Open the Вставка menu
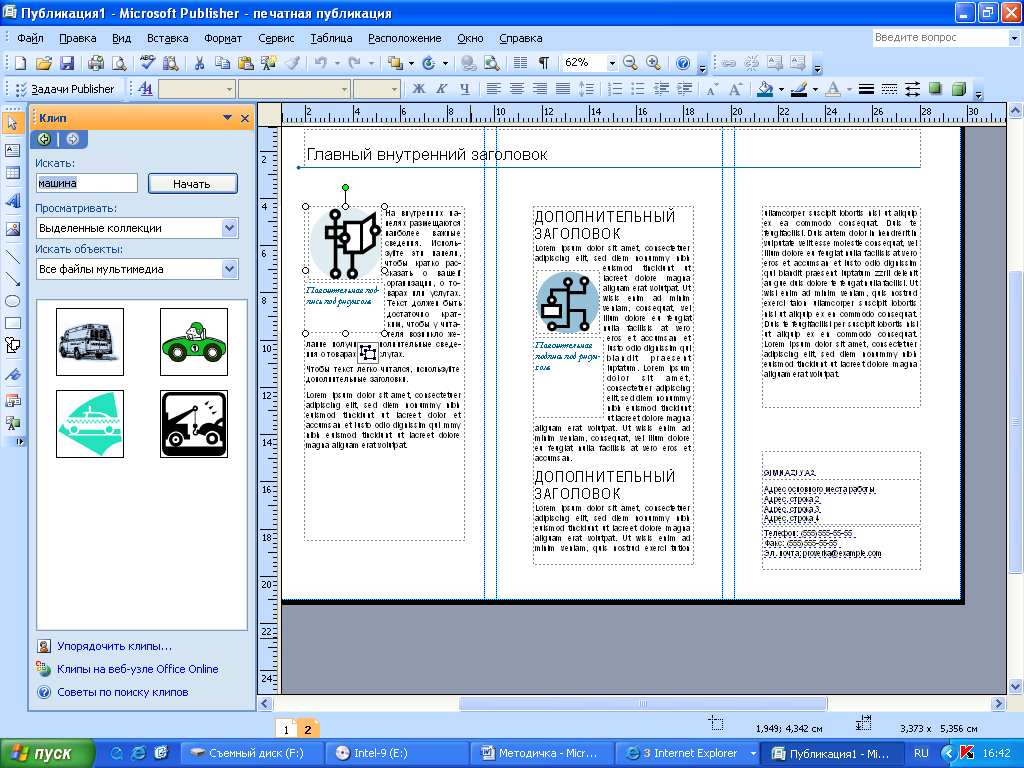Screen dimensions: 1024x768 coord(167,39)
